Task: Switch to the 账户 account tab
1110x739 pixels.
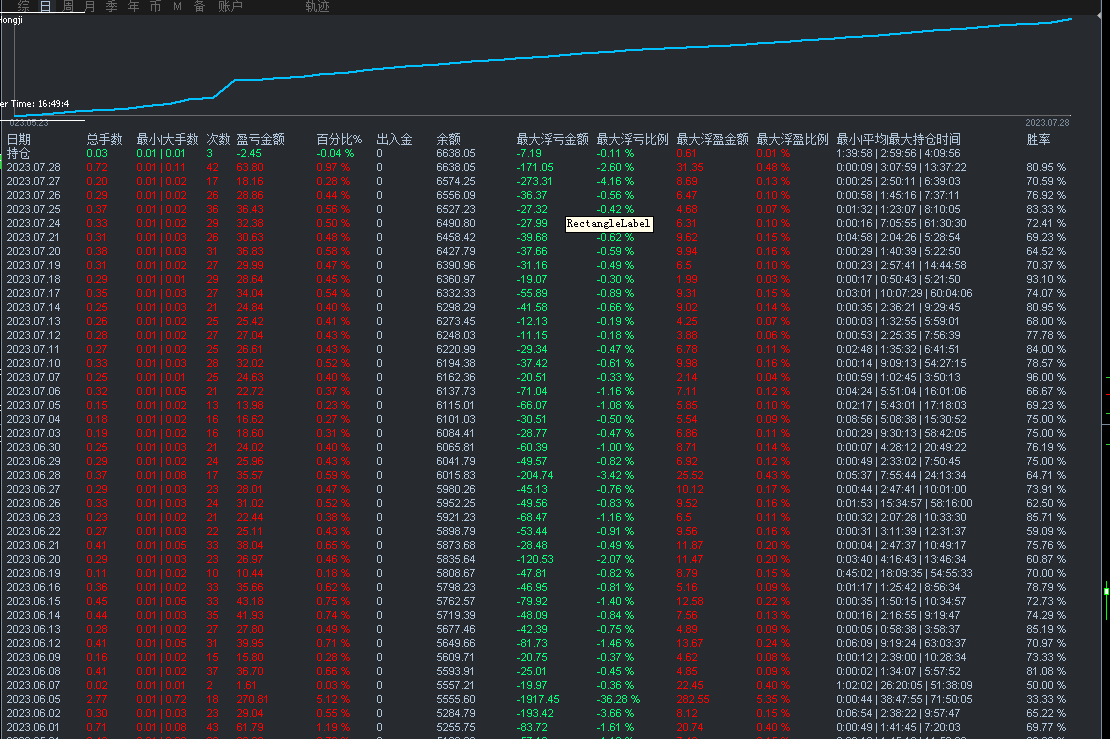Action: pyautogui.click(x=230, y=6)
